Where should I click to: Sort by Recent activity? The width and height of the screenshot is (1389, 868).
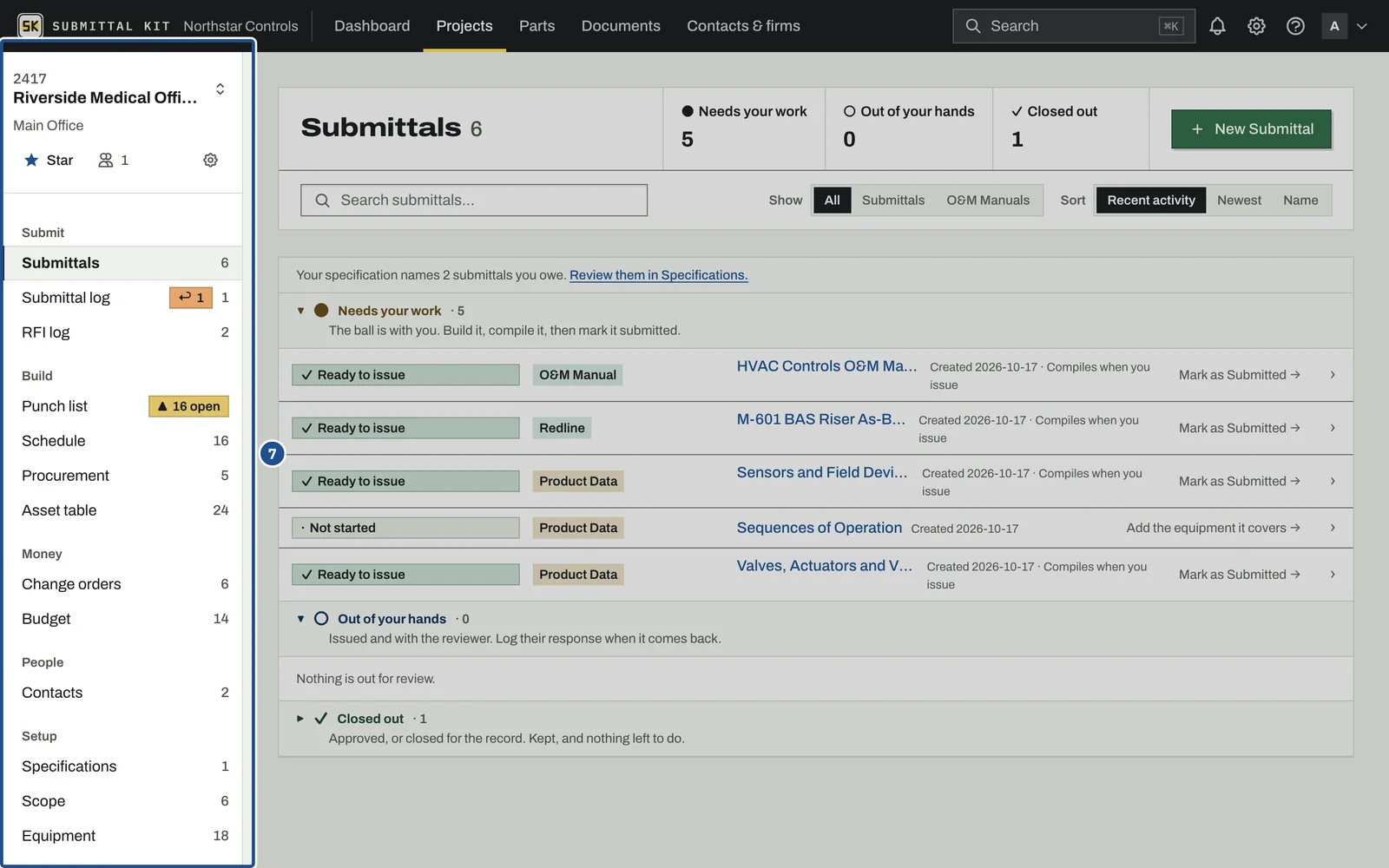(x=1151, y=201)
